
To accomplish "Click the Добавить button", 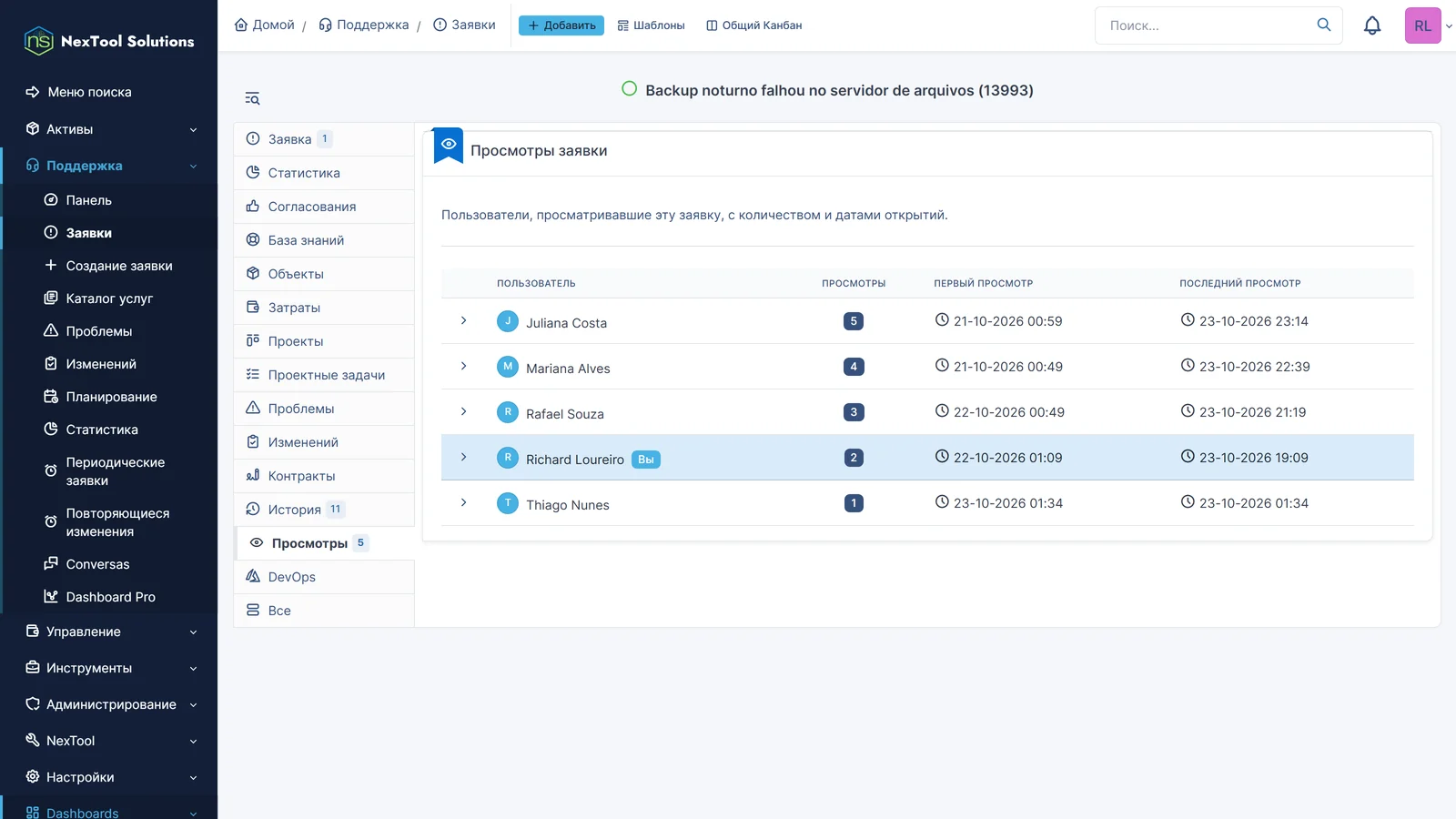I will 561,25.
